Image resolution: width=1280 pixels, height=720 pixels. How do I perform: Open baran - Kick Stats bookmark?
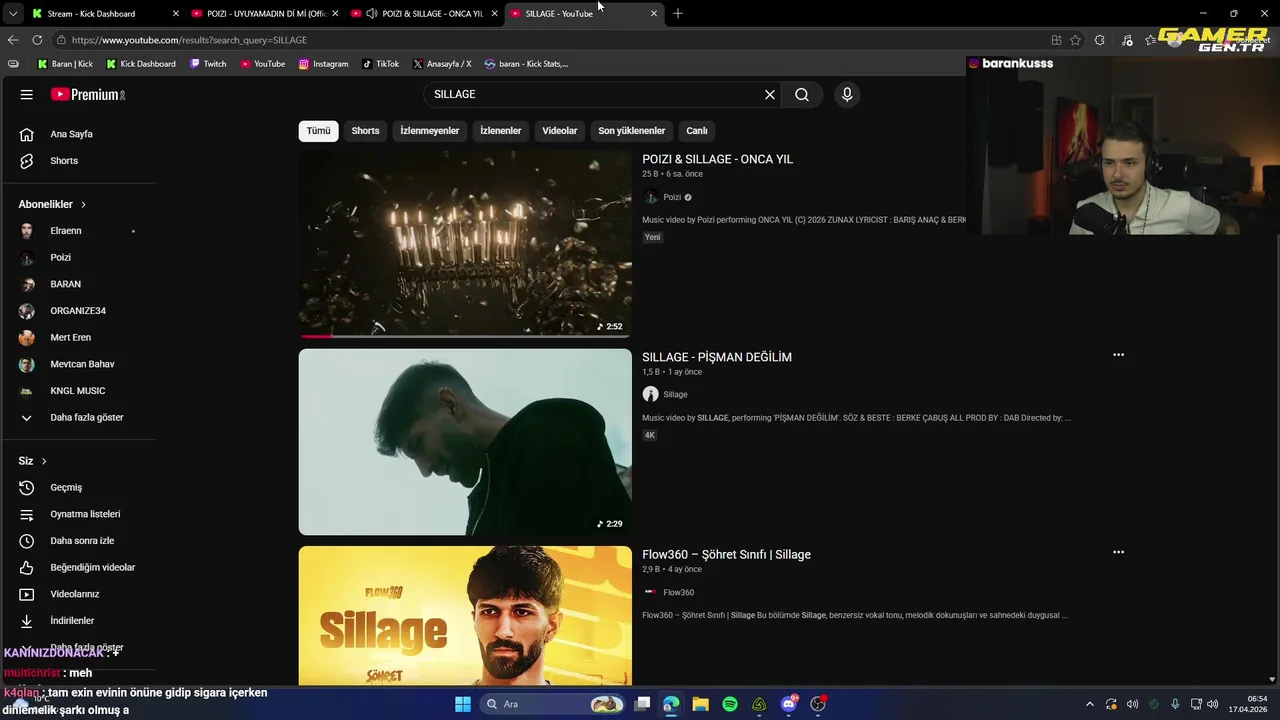point(526,64)
